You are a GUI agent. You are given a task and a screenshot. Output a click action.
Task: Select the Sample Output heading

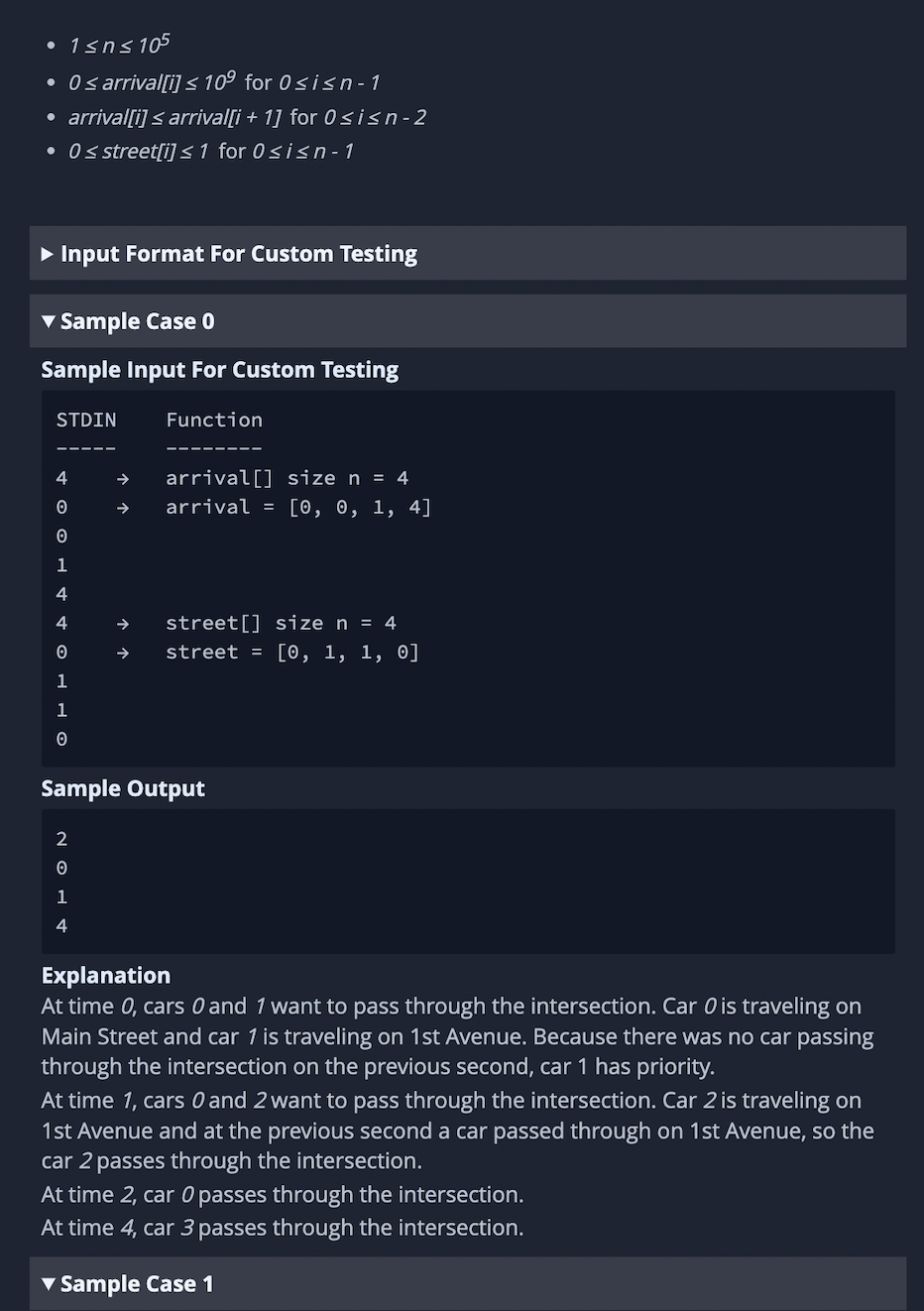[x=123, y=787]
